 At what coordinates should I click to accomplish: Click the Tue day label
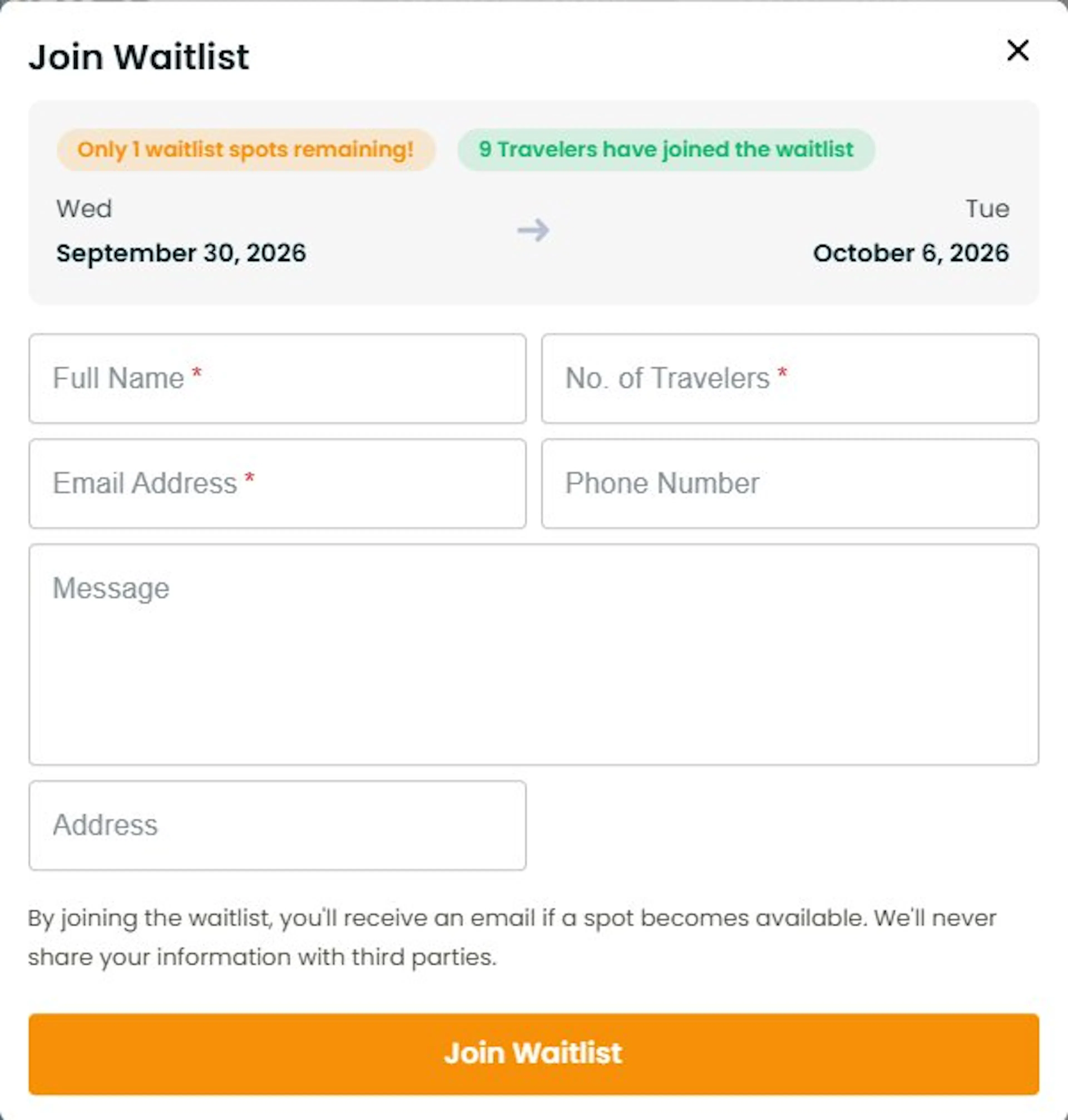coord(988,208)
